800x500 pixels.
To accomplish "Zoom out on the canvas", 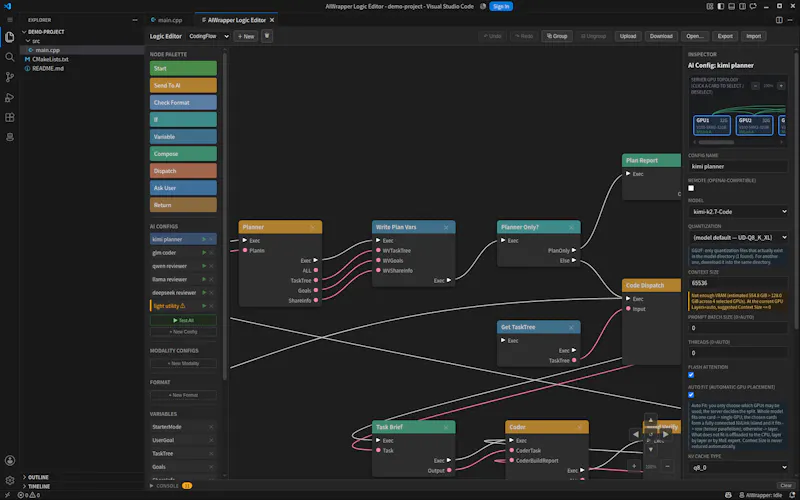I will click(667, 466).
